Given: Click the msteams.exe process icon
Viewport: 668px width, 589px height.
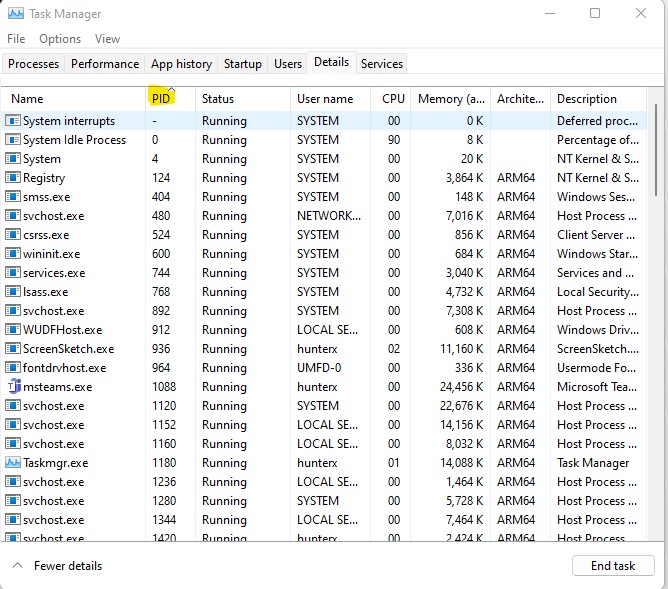Looking at the screenshot, I should click(x=14, y=387).
